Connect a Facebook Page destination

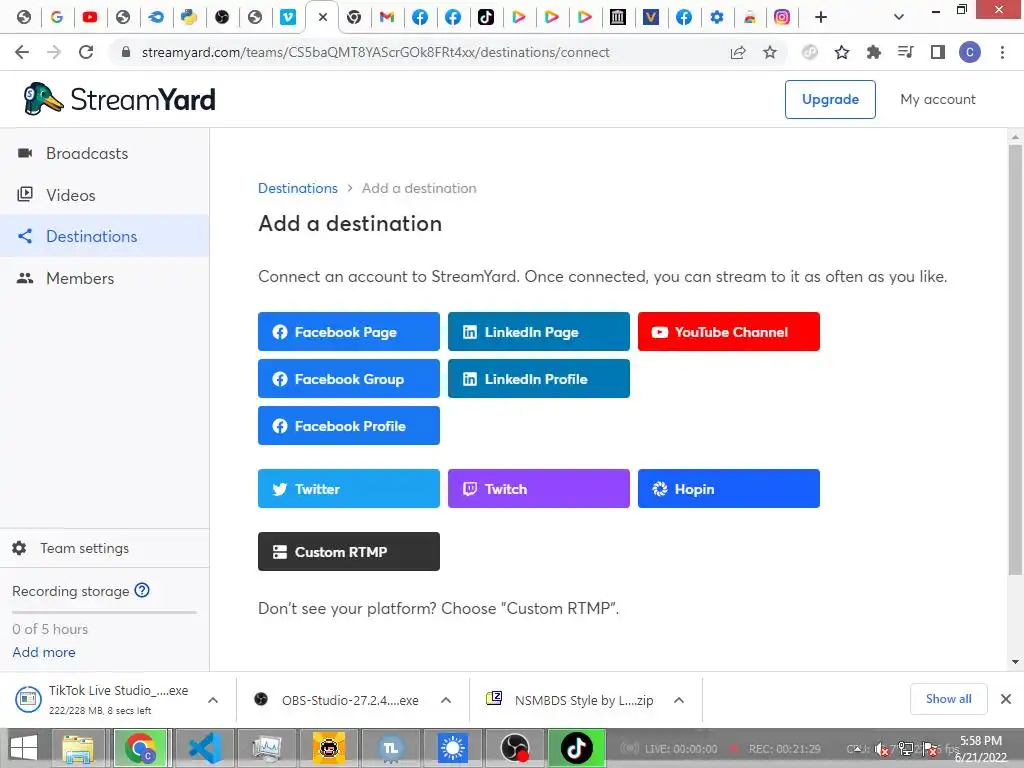pos(349,332)
